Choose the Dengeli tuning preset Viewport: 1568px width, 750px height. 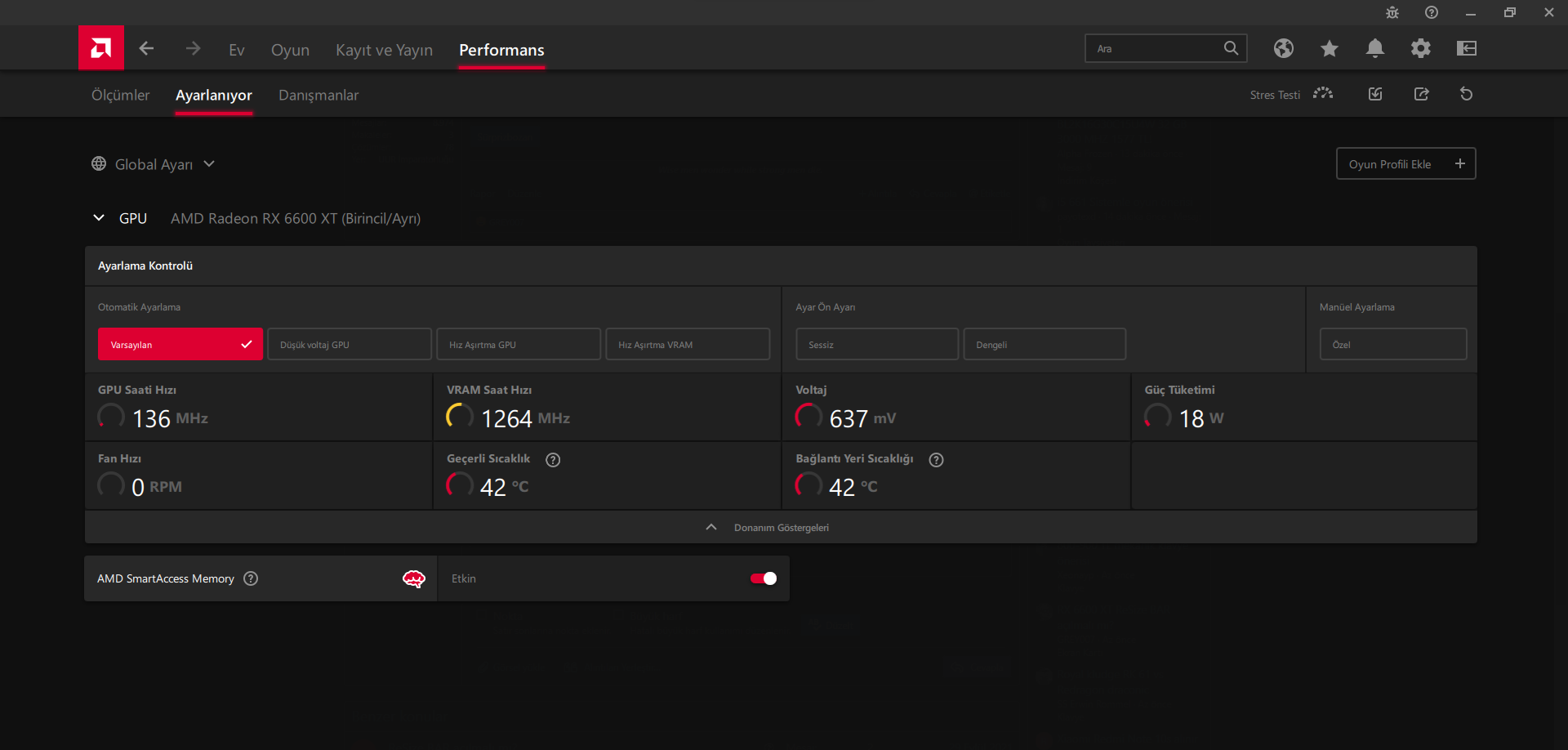[1045, 344]
